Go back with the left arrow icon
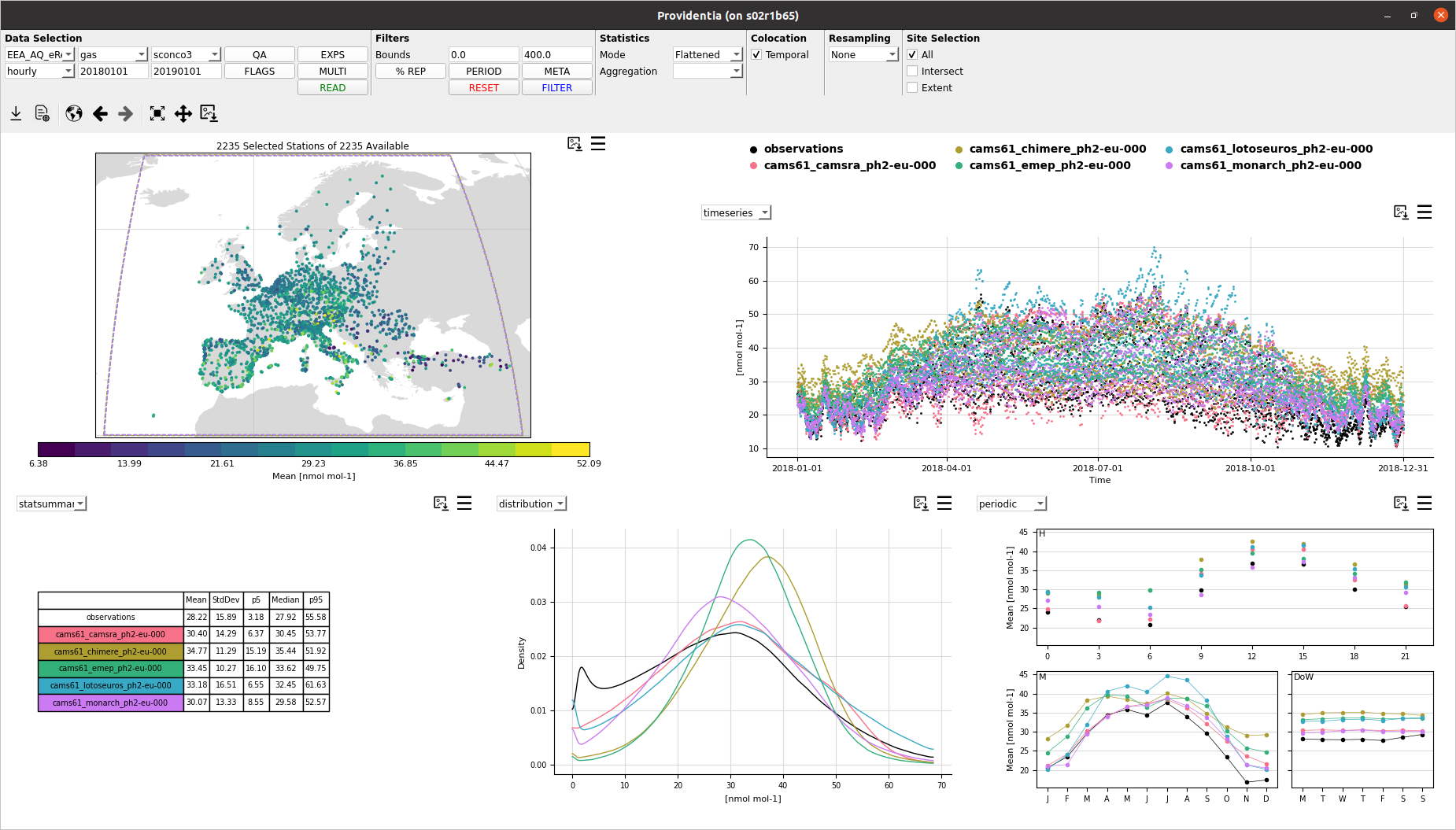Viewport: 1456px width, 830px height. (x=100, y=113)
